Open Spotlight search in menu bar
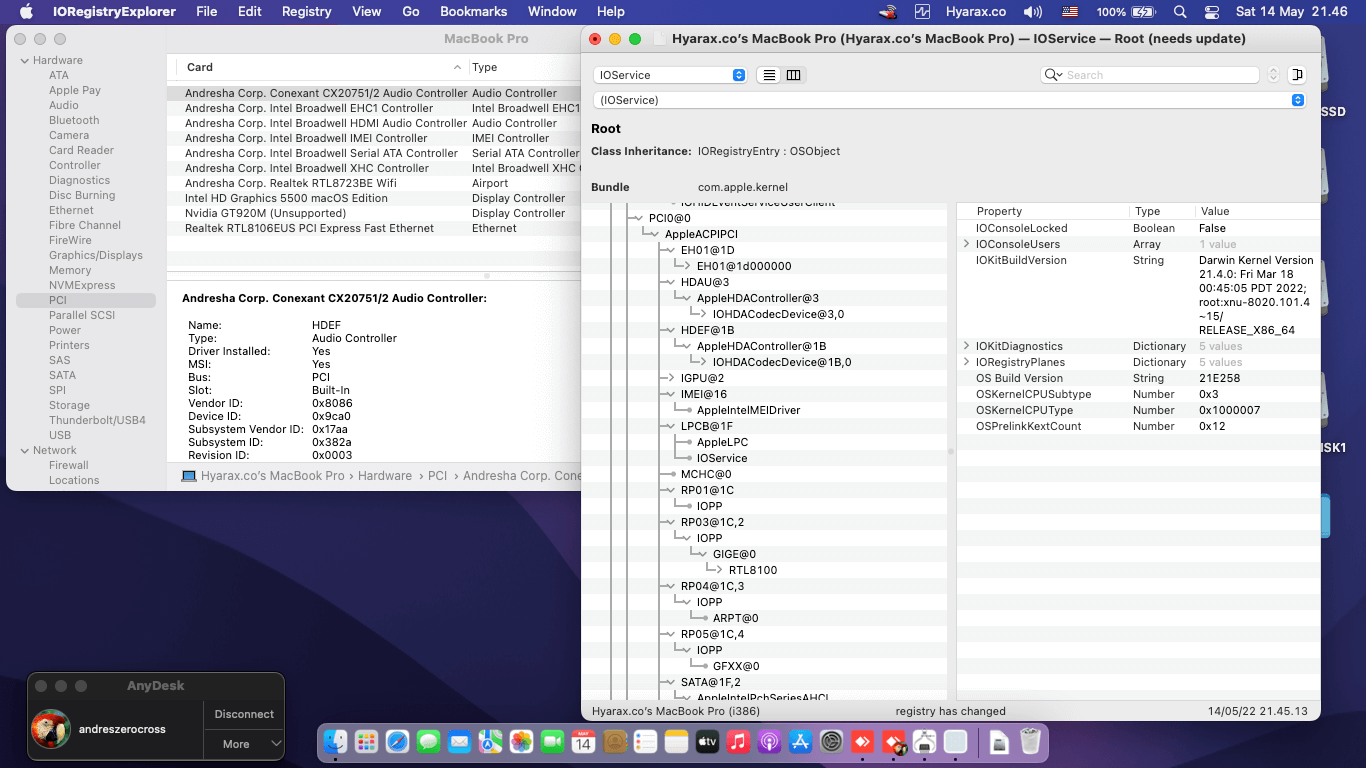1366x768 pixels. [x=1180, y=12]
